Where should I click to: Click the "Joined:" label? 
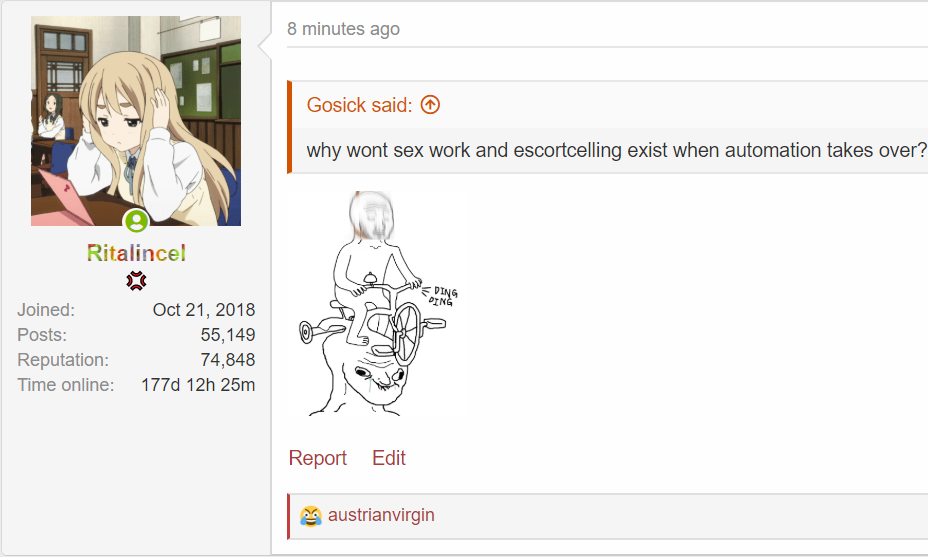(46, 310)
